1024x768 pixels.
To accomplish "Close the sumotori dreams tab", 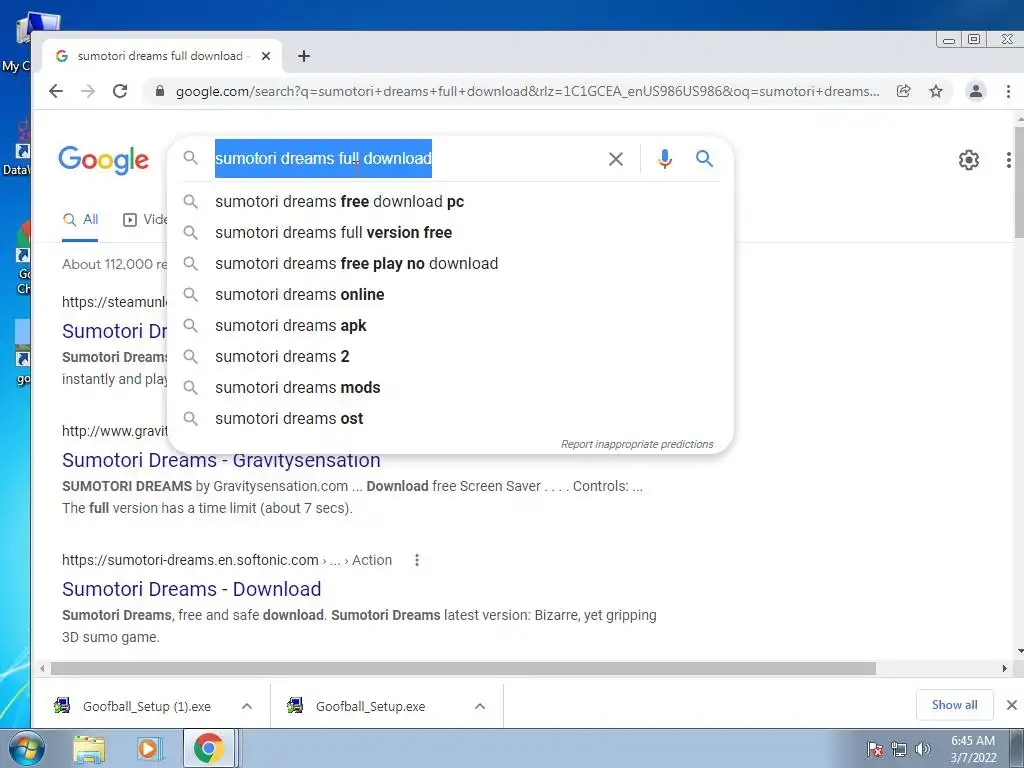I will coord(266,56).
